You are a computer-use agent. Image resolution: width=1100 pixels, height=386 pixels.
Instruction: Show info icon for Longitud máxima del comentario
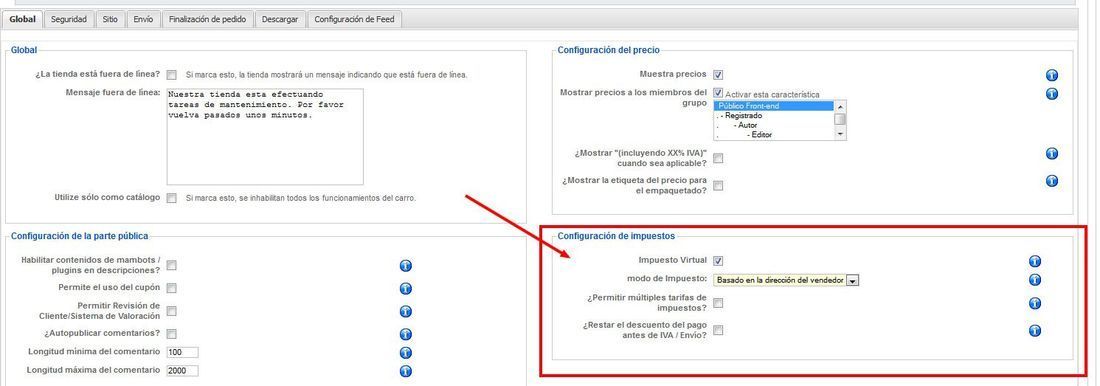(405, 371)
